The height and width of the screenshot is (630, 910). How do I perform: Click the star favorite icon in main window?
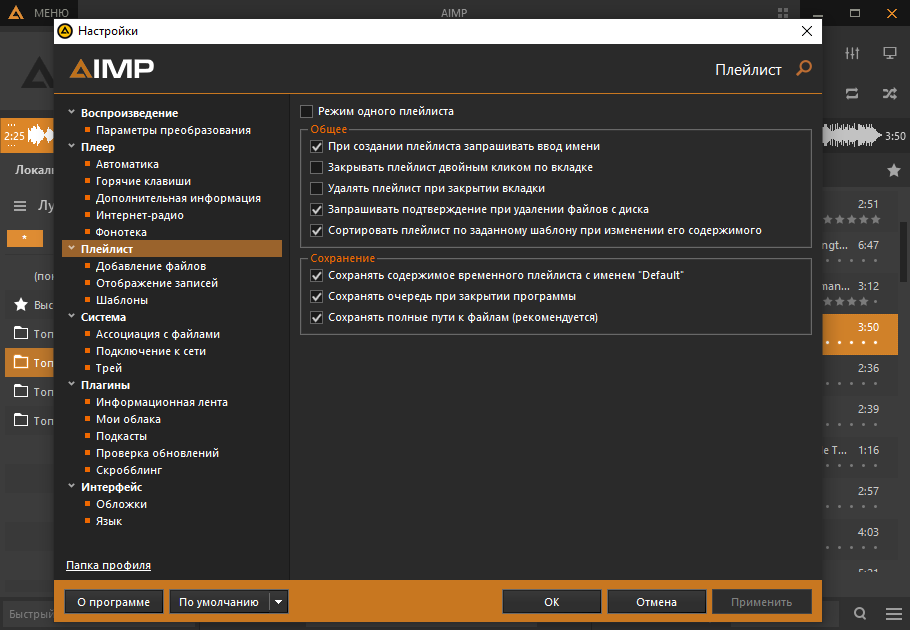click(894, 171)
